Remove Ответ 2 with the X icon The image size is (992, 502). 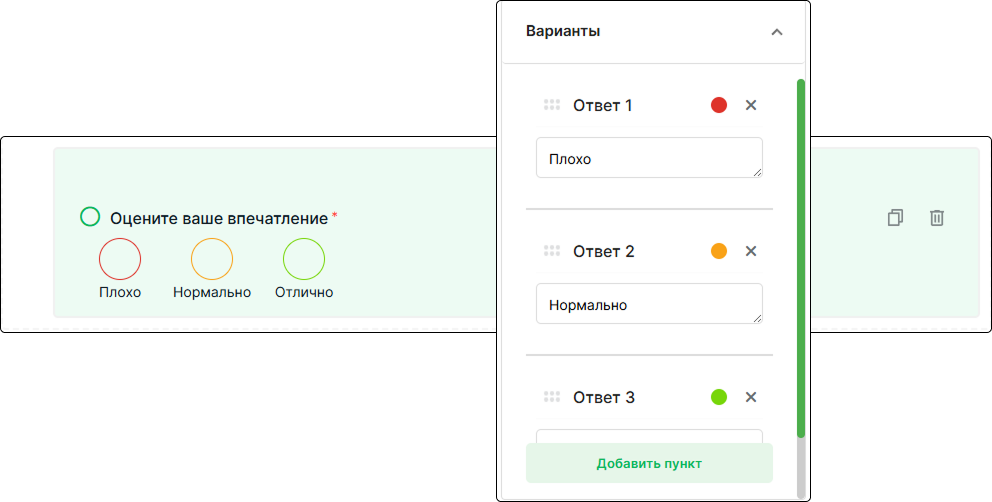click(x=751, y=251)
